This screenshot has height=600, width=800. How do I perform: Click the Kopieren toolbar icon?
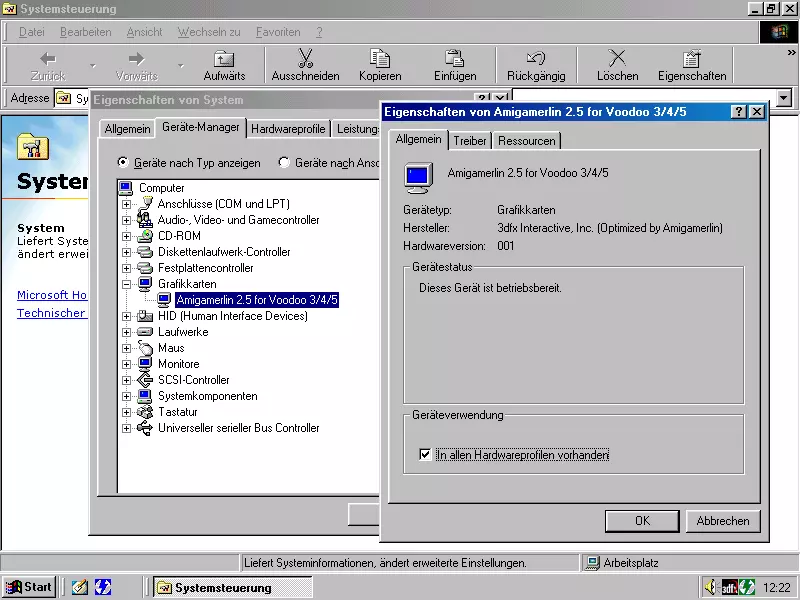point(380,58)
